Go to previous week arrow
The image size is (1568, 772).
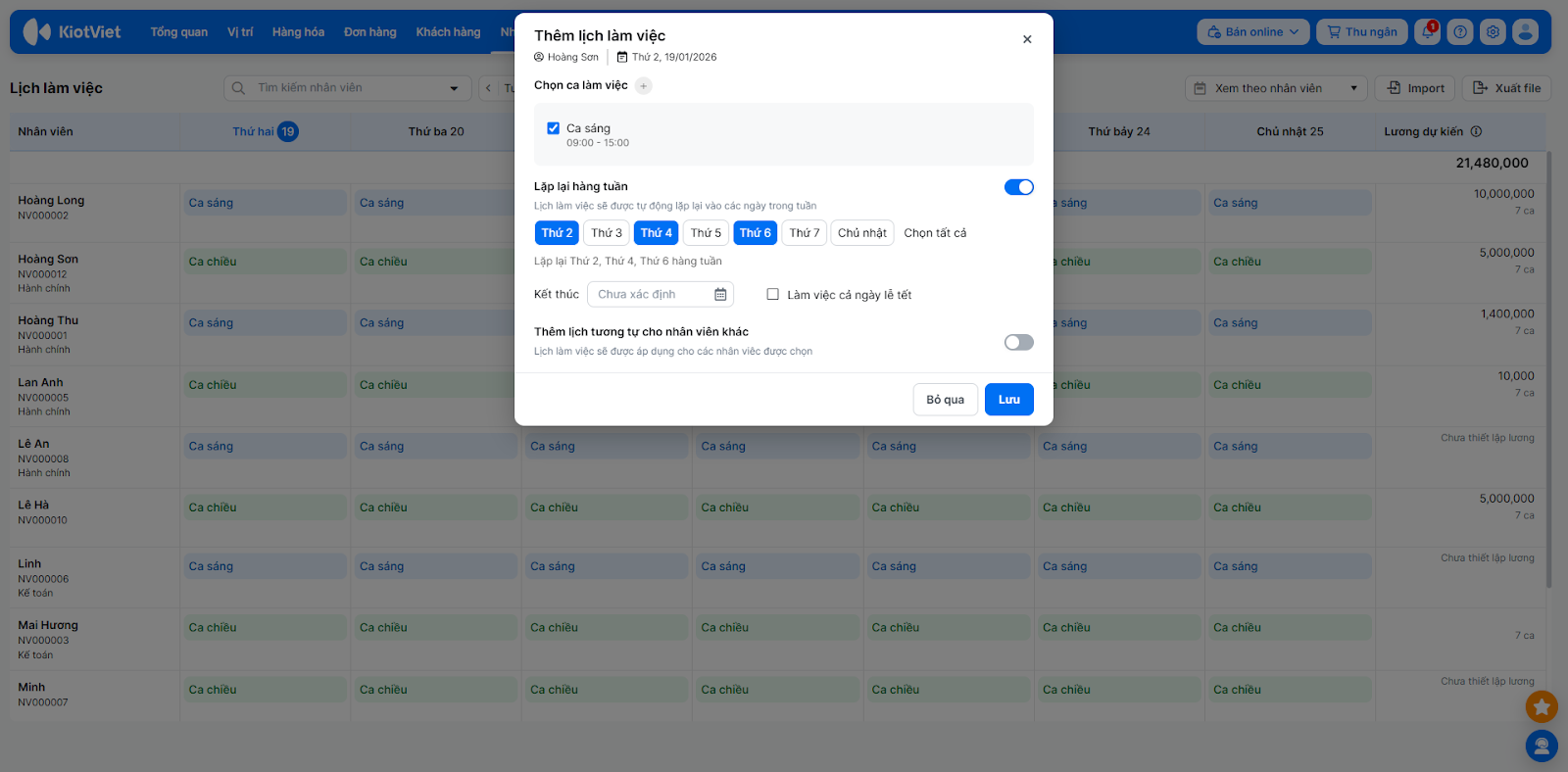tap(489, 88)
